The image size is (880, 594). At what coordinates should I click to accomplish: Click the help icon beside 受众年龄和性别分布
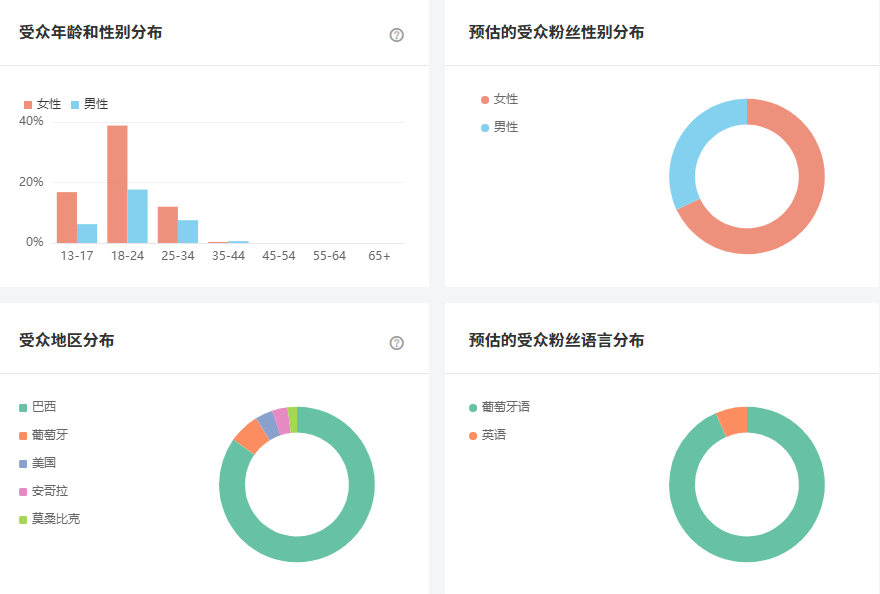point(396,35)
